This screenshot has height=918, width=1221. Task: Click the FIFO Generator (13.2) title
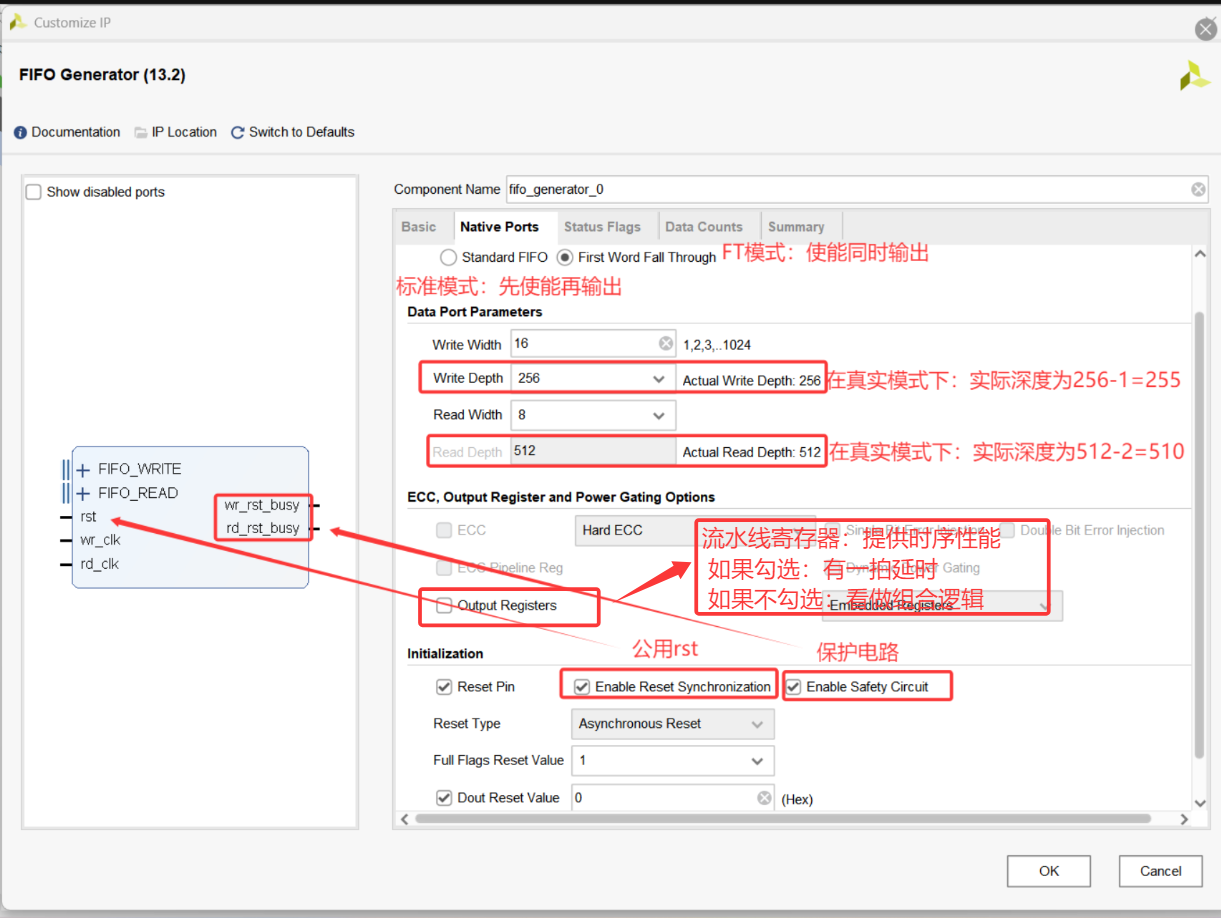[102, 75]
